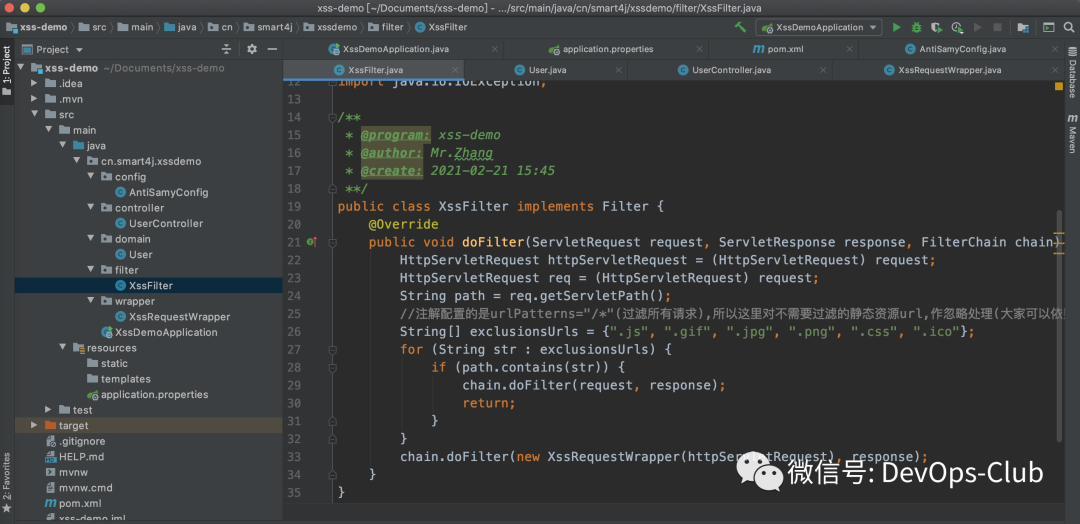1080x524 pixels.
Task: Collapse the wrapper package
Action: pyautogui.click(x=90, y=301)
